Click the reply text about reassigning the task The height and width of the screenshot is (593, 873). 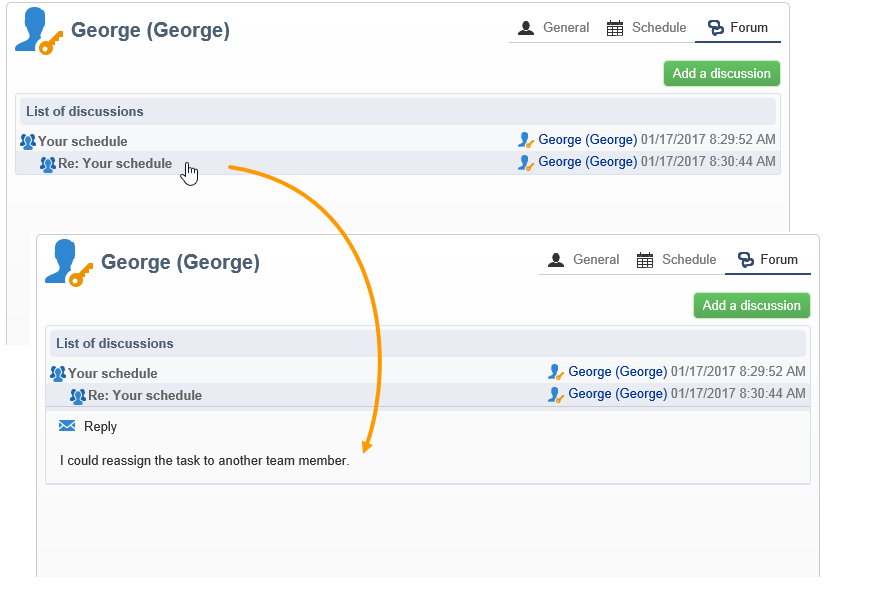click(x=205, y=461)
